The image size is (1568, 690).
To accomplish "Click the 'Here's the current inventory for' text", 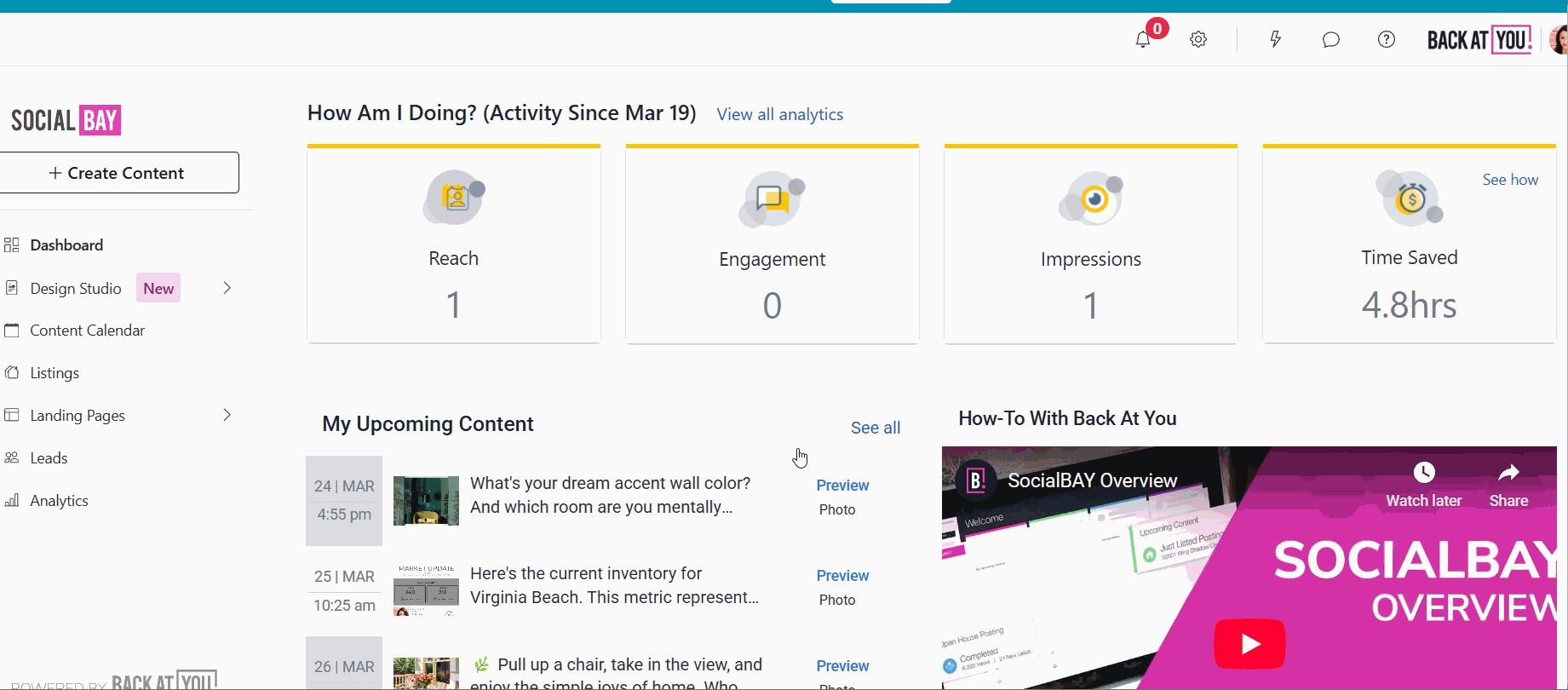I will pos(586,573).
